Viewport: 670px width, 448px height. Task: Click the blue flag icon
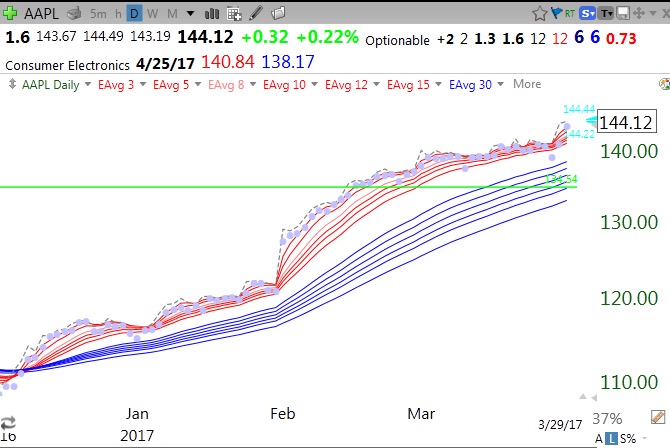556,13
